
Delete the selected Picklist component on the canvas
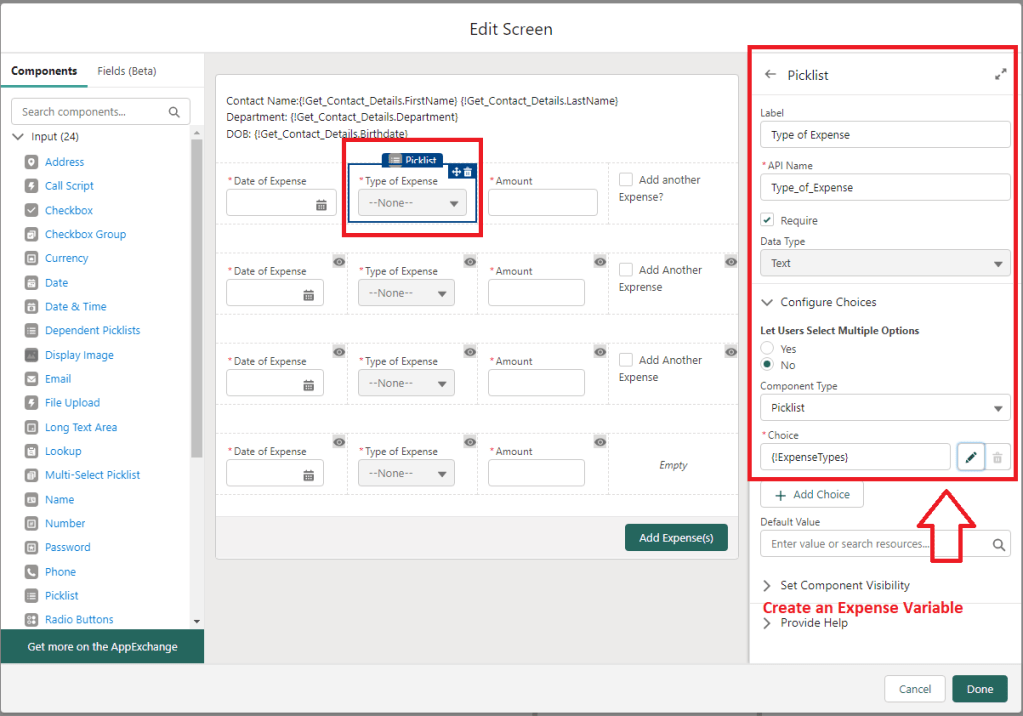tap(468, 172)
